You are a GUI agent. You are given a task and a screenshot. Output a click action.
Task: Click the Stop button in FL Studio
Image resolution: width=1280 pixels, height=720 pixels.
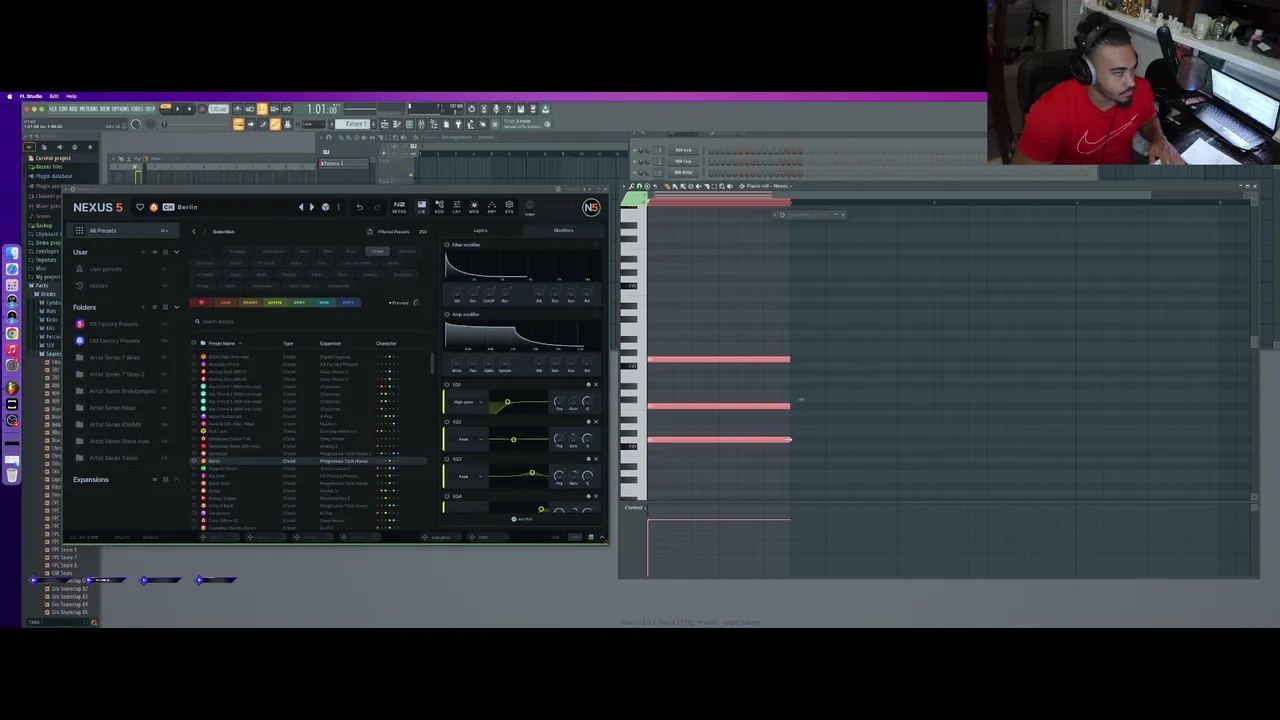tap(189, 109)
